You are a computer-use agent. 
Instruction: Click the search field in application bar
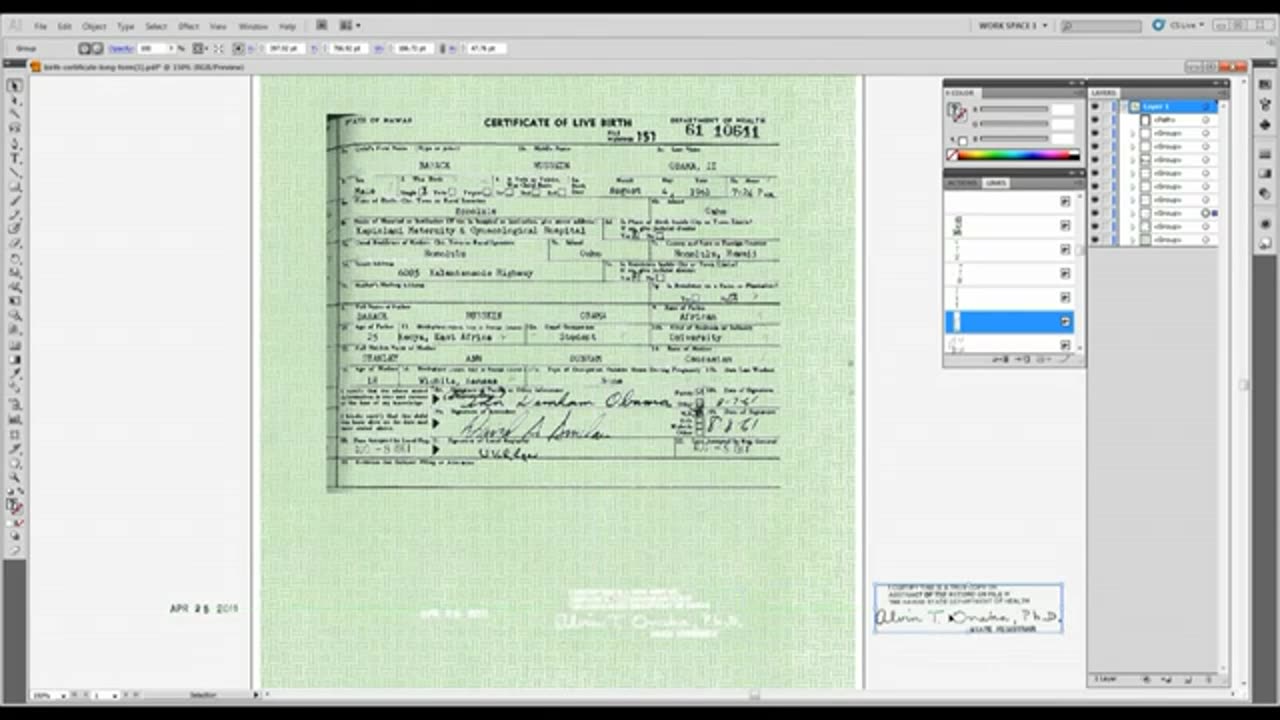coord(1102,25)
